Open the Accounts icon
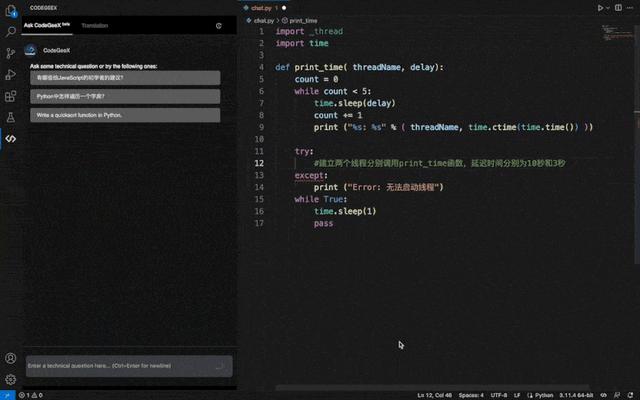This screenshot has width=640, height=400. (11, 358)
